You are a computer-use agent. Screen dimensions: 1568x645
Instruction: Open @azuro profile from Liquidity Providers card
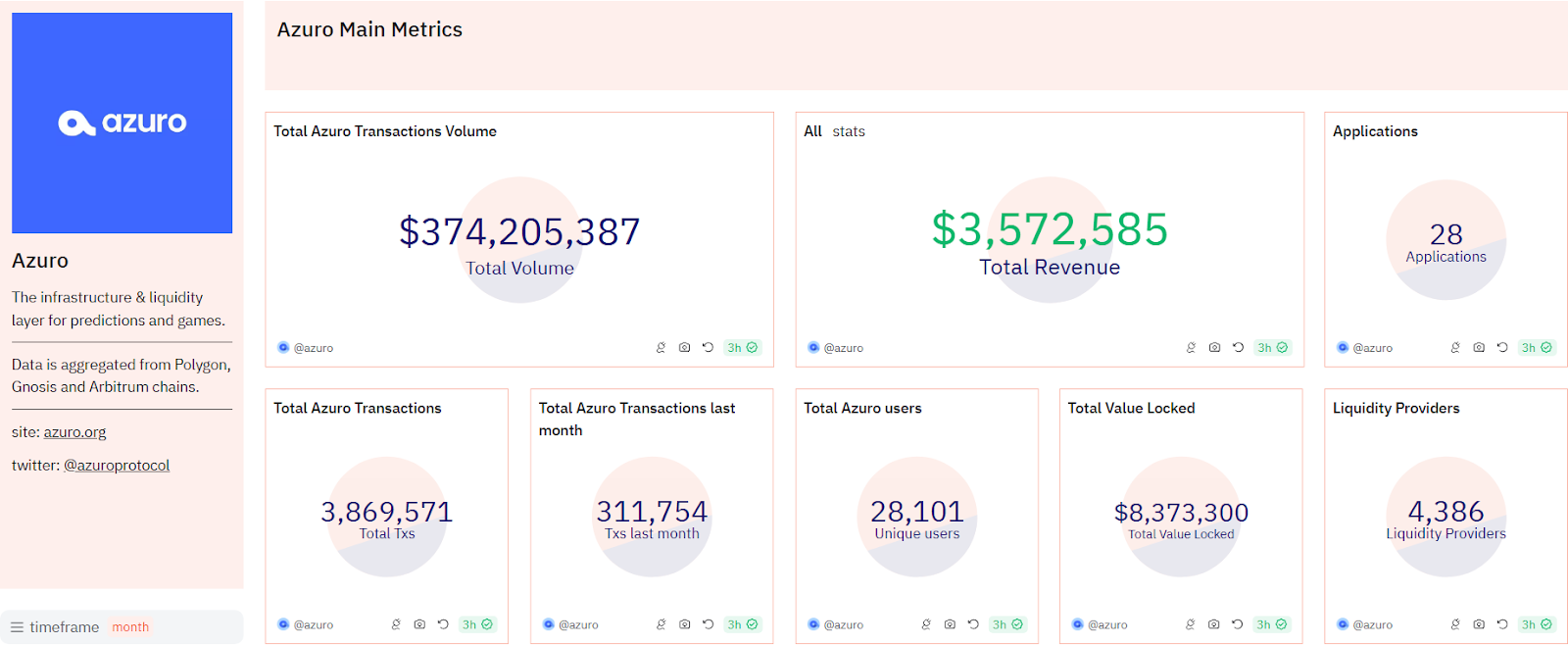[x=1365, y=624]
